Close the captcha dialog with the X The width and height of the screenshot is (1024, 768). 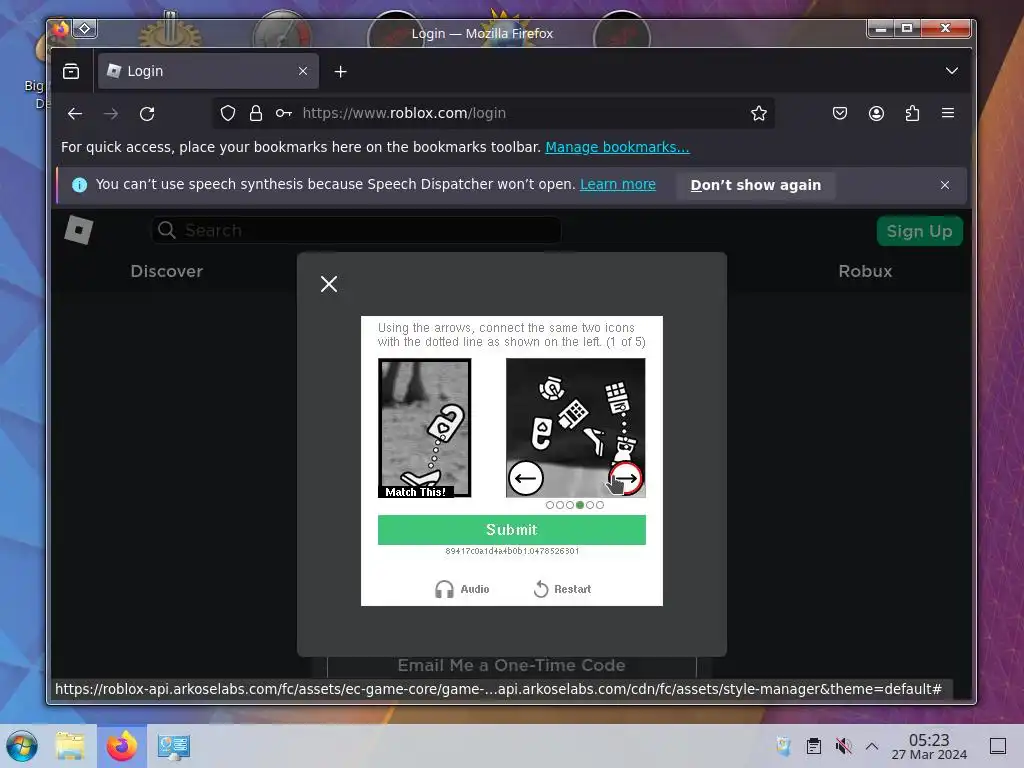329,284
